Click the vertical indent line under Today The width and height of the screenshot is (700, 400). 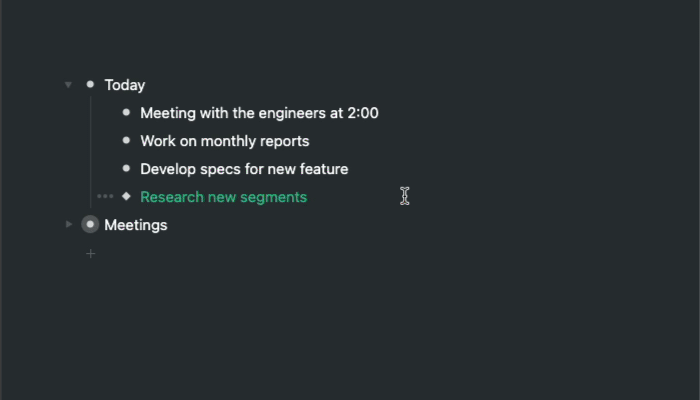91,152
